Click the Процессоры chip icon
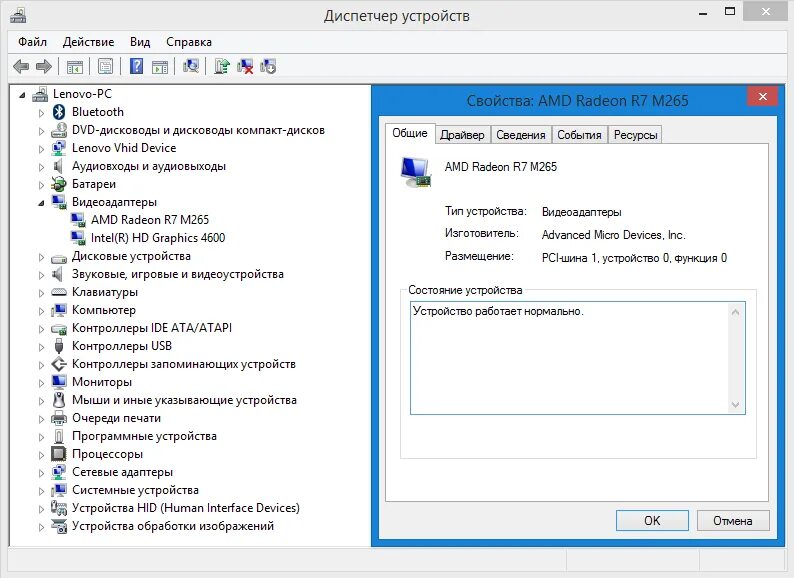 59,454
